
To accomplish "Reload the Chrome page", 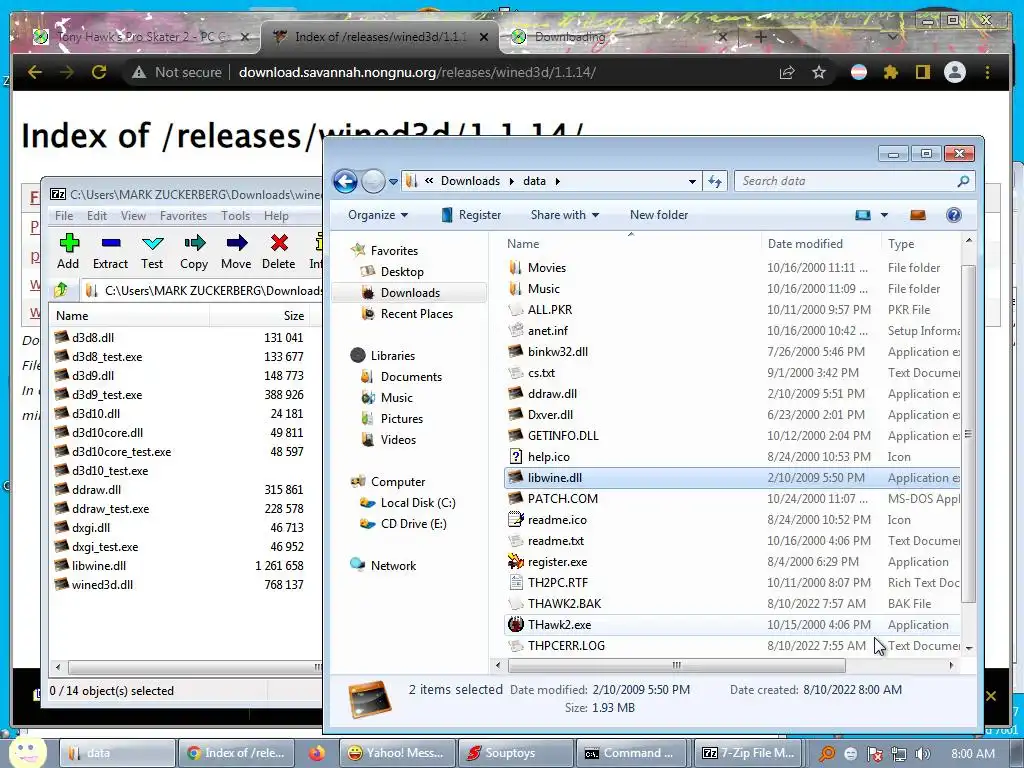I will tap(99, 72).
